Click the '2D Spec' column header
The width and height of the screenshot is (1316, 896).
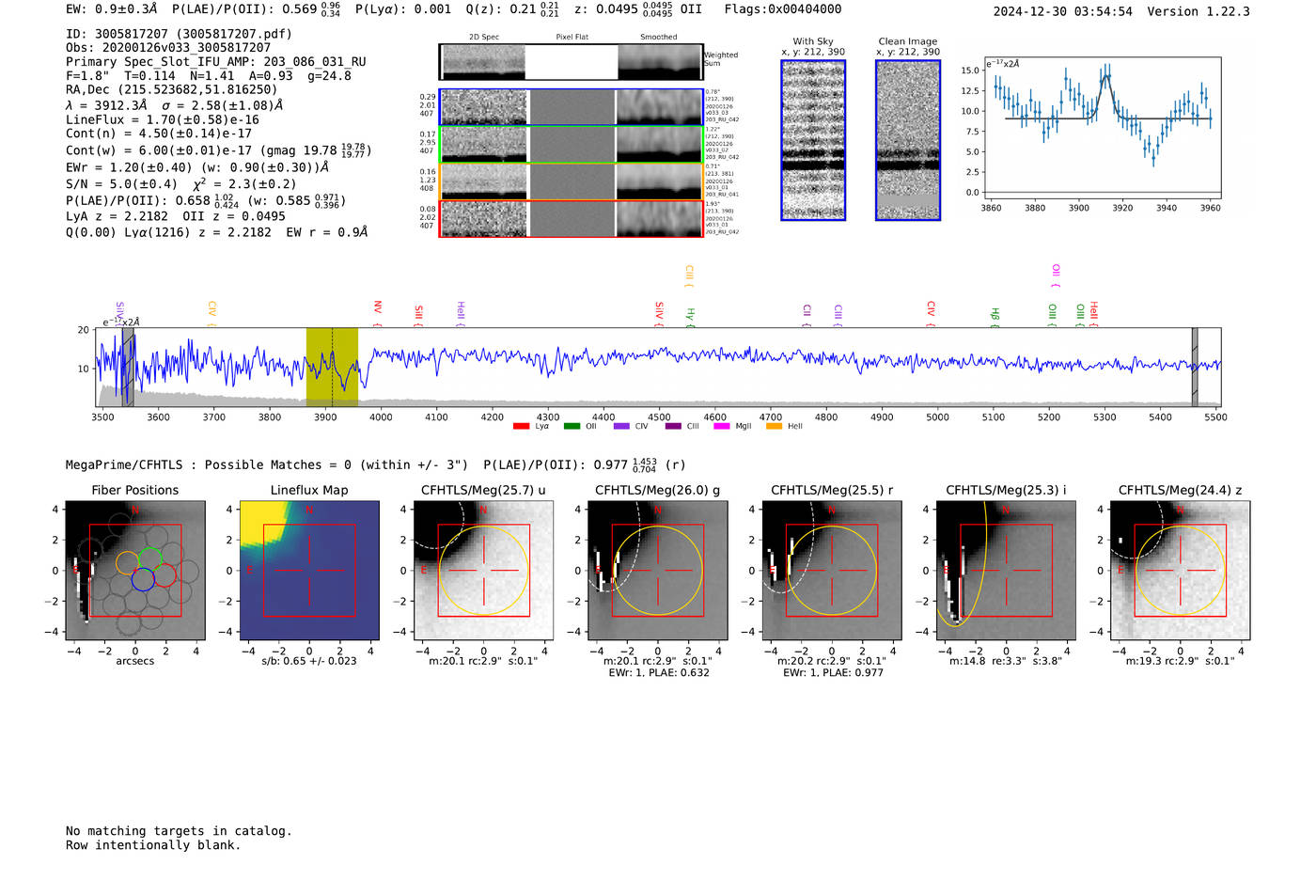pos(484,38)
